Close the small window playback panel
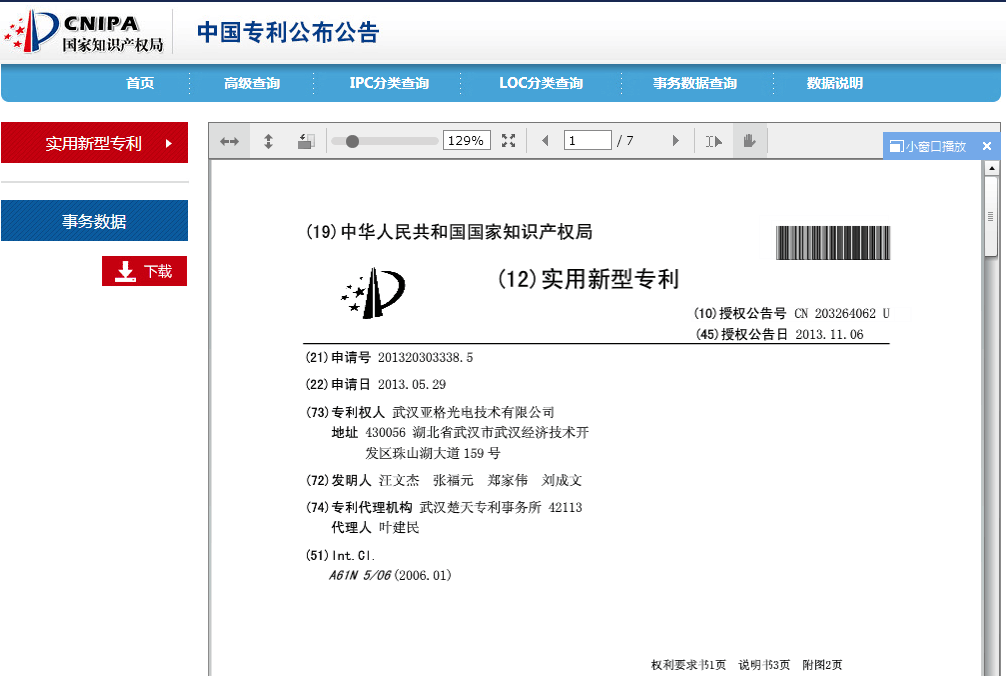Image resolution: width=1006 pixels, height=676 pixels. 987,146
